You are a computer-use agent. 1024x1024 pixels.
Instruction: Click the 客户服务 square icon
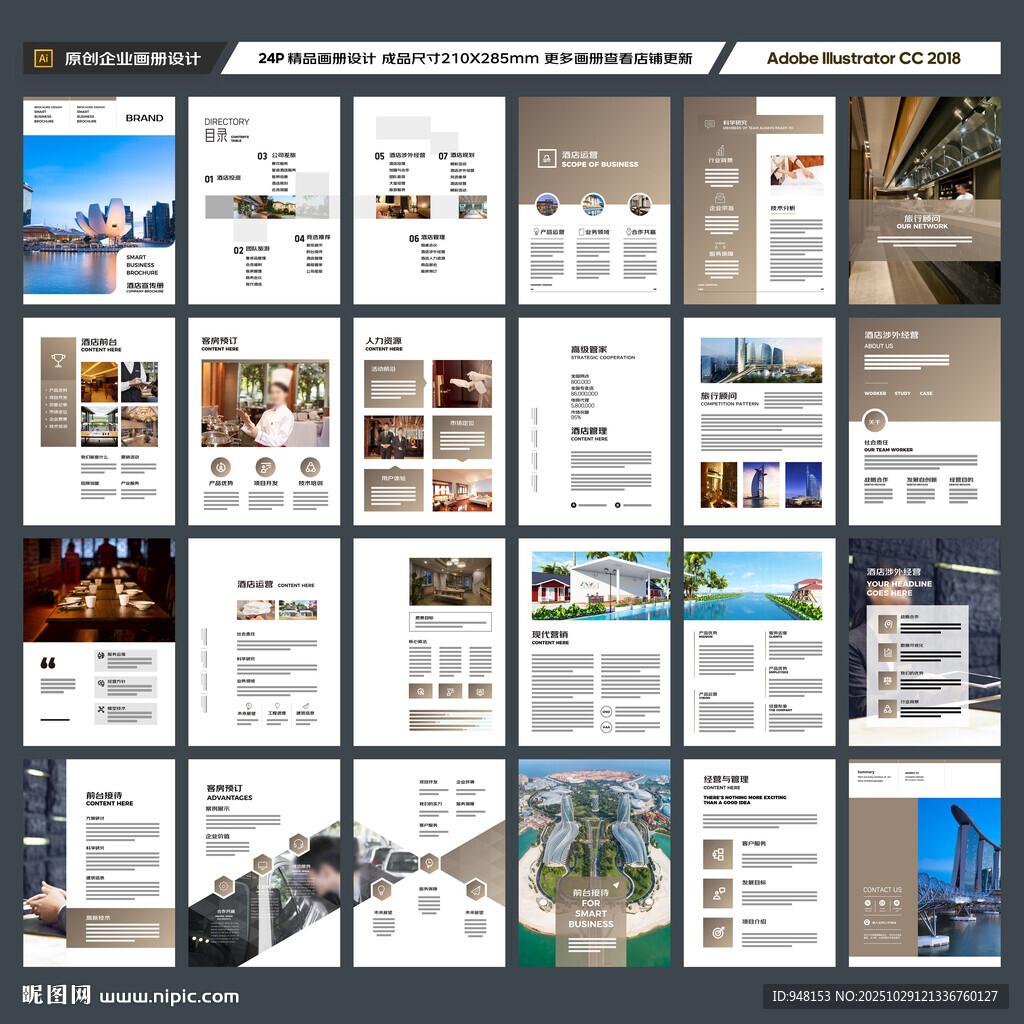[x=718, y=854]
